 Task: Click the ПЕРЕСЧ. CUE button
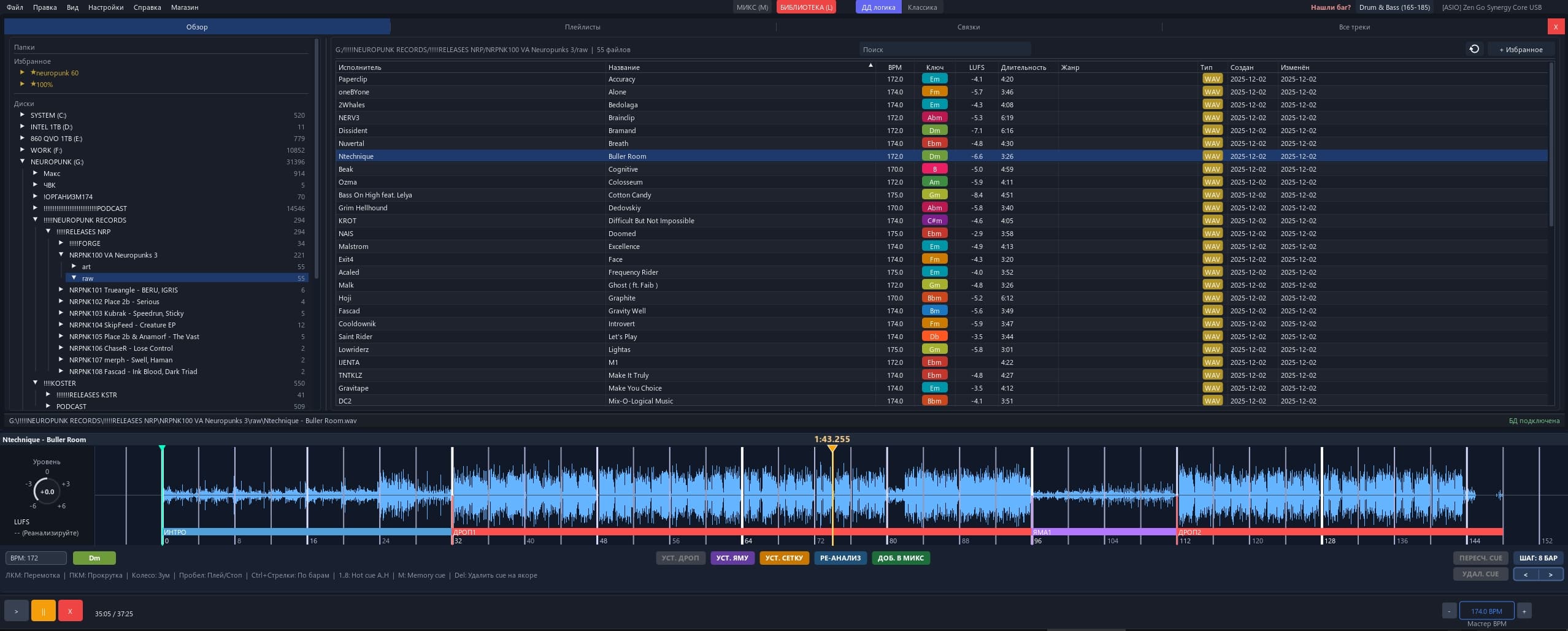1480,558
